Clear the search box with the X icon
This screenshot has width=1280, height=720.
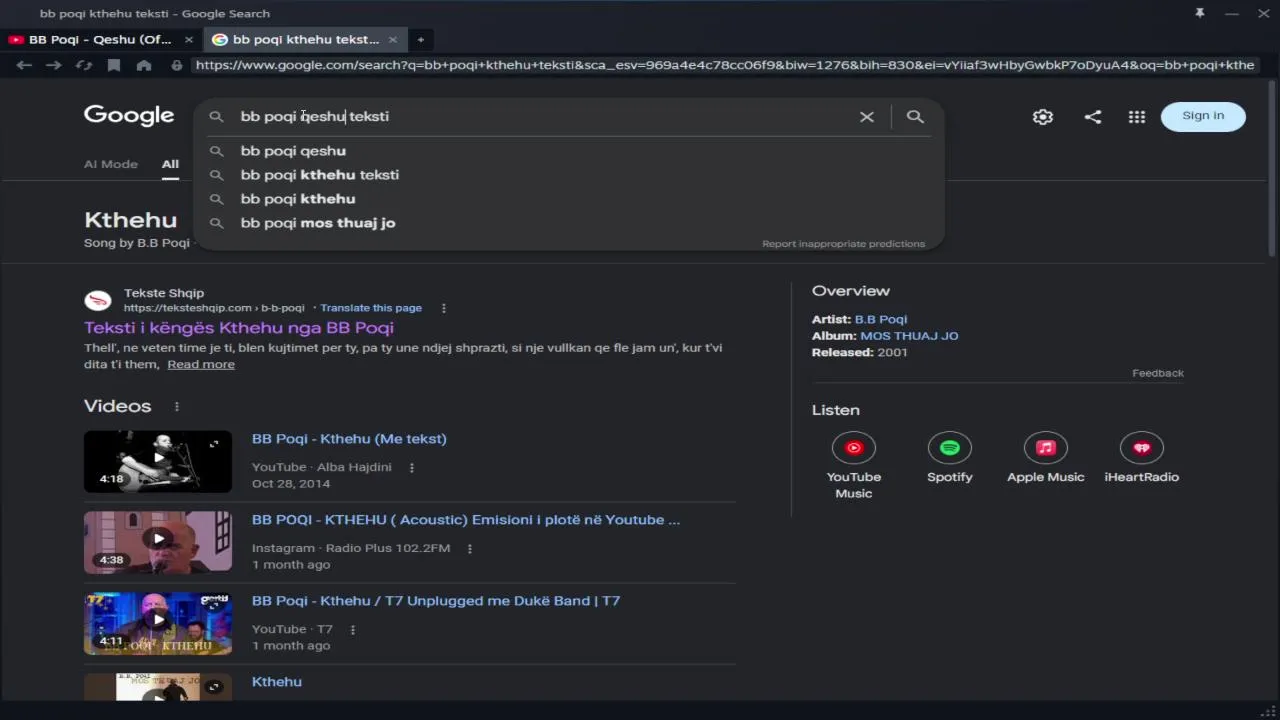click(x=867, y=117)
